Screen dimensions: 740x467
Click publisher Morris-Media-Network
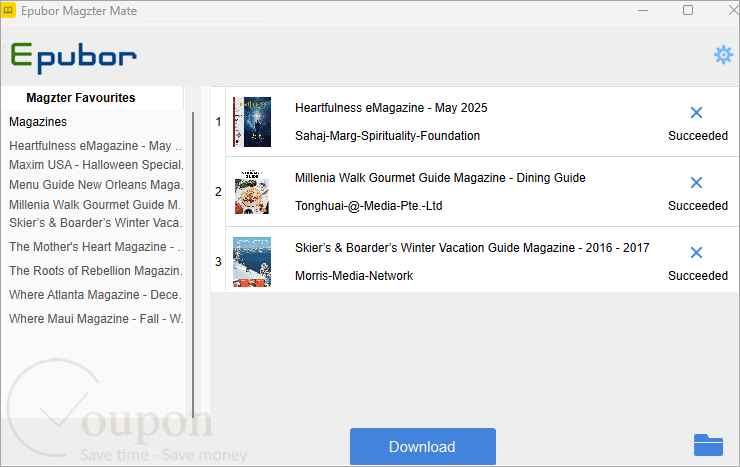tap(354, 275)
